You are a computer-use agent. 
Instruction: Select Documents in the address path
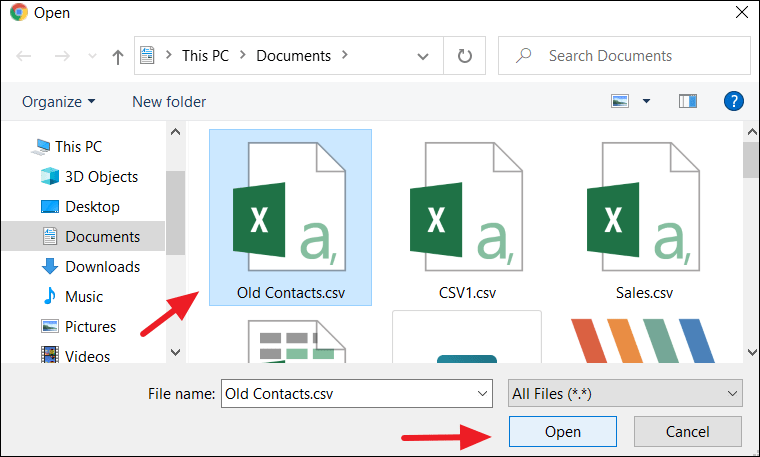coord(293,56)
